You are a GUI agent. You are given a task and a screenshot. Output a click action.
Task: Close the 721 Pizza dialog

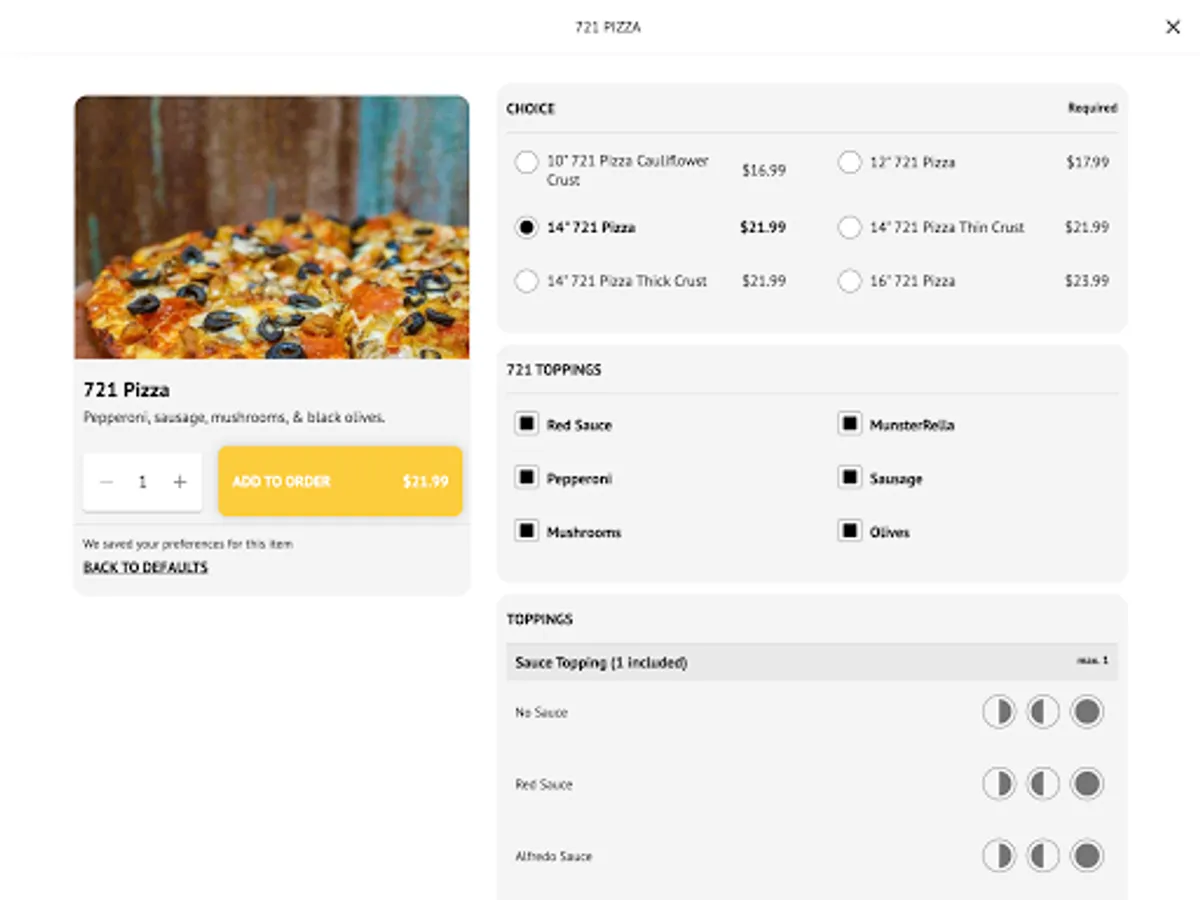1173,27
